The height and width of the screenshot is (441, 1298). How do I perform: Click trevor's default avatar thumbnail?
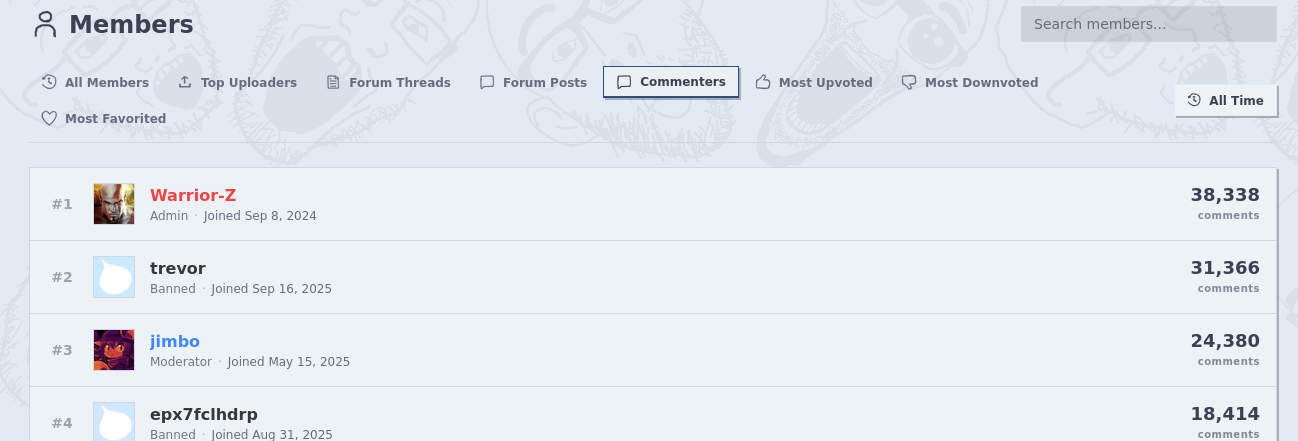pos(113,277)
